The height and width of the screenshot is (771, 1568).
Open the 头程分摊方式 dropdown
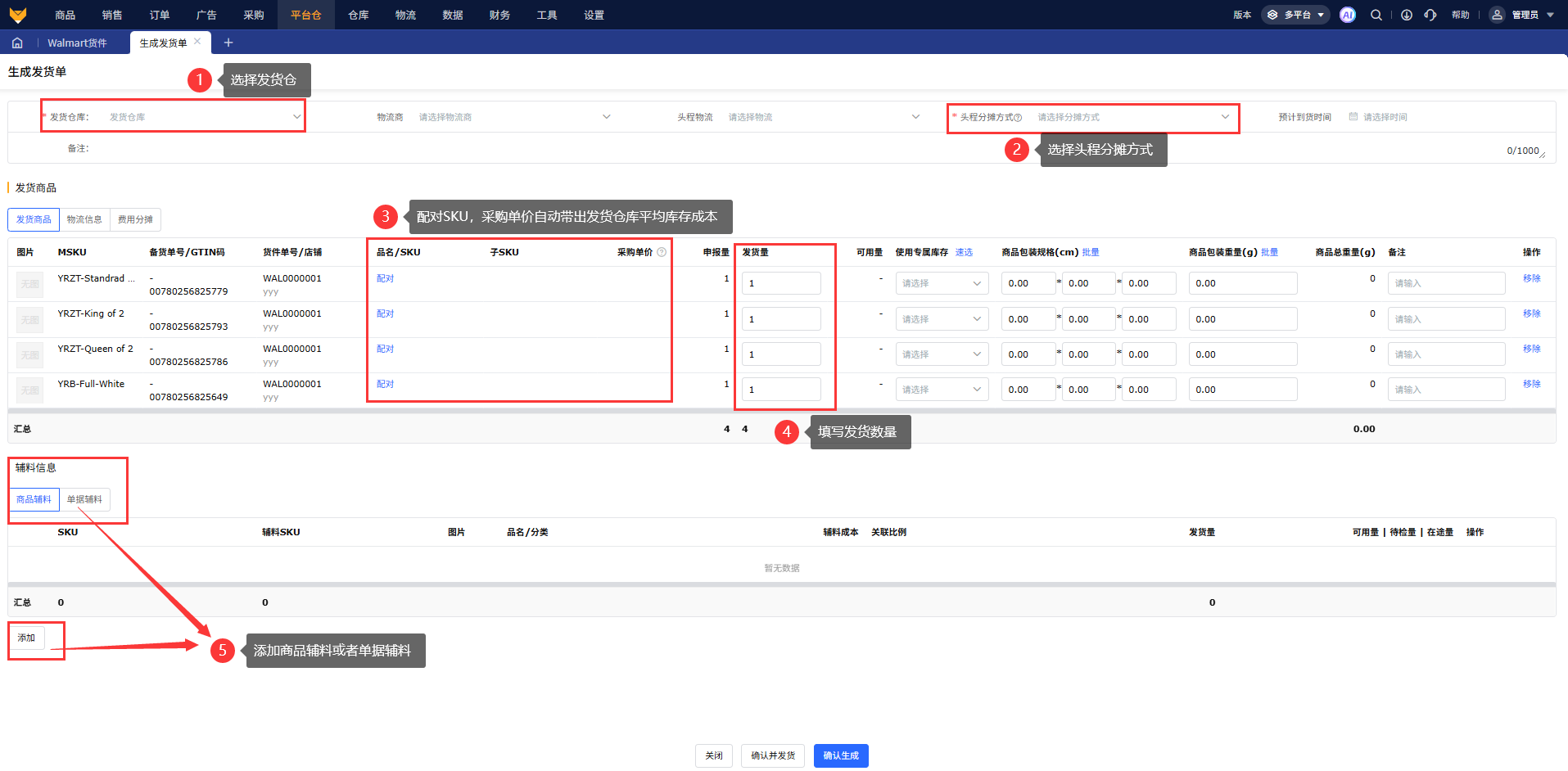[1133, 117]
